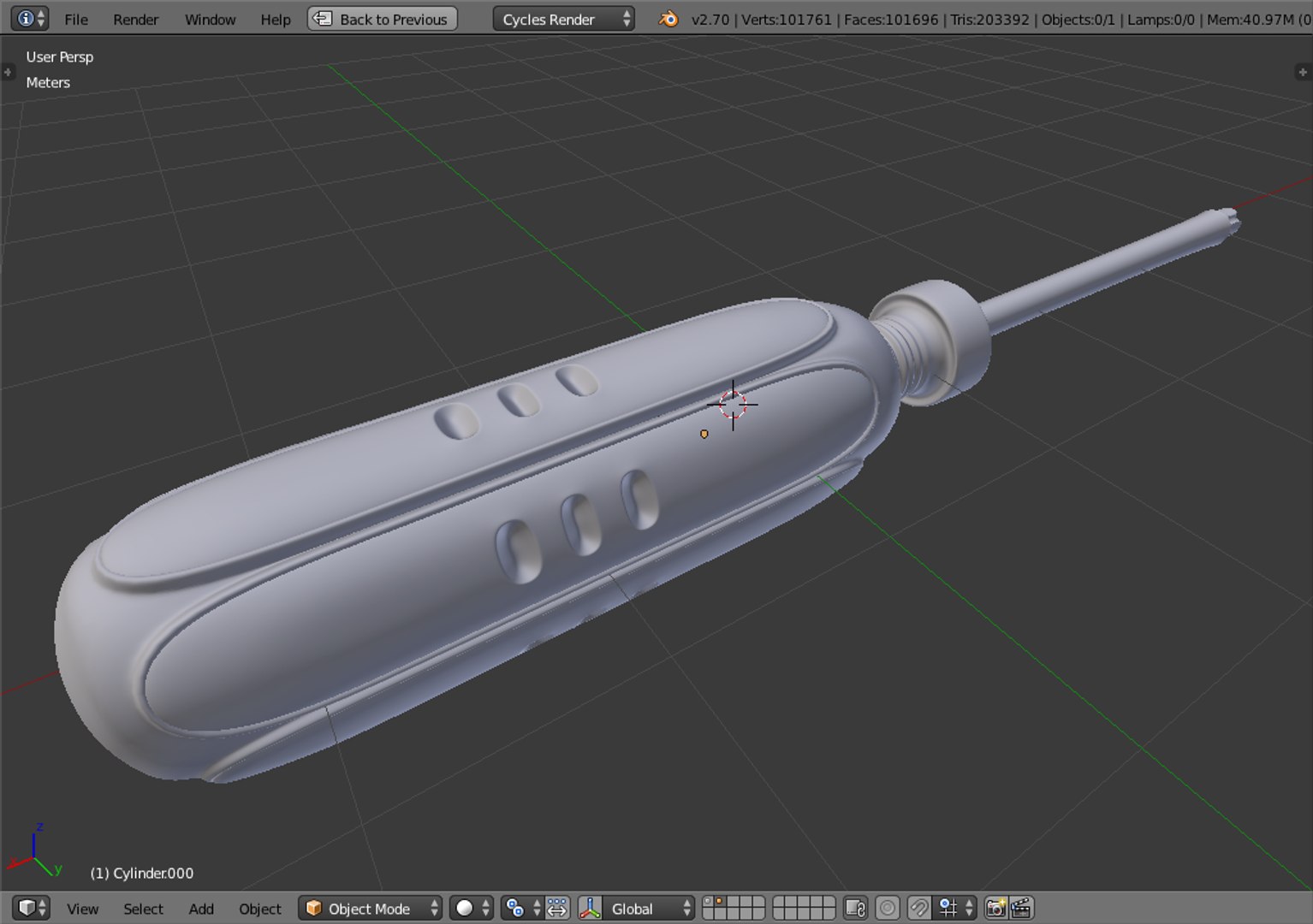Toggle the snap magnet icon

919,908
